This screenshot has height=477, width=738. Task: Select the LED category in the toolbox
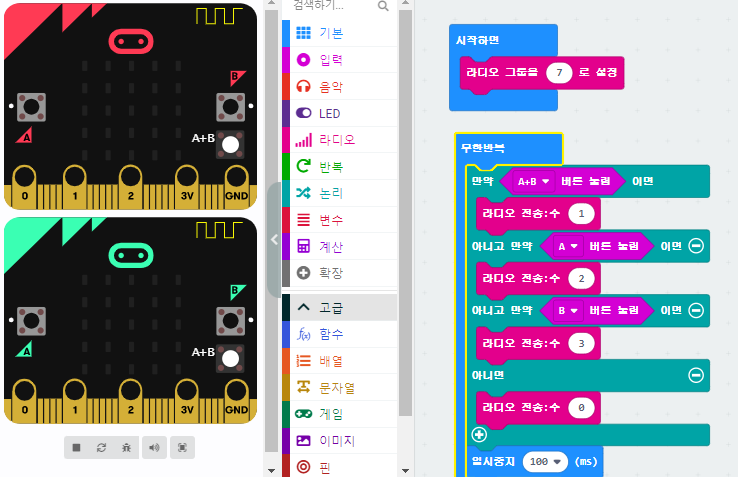click(329, 113)
